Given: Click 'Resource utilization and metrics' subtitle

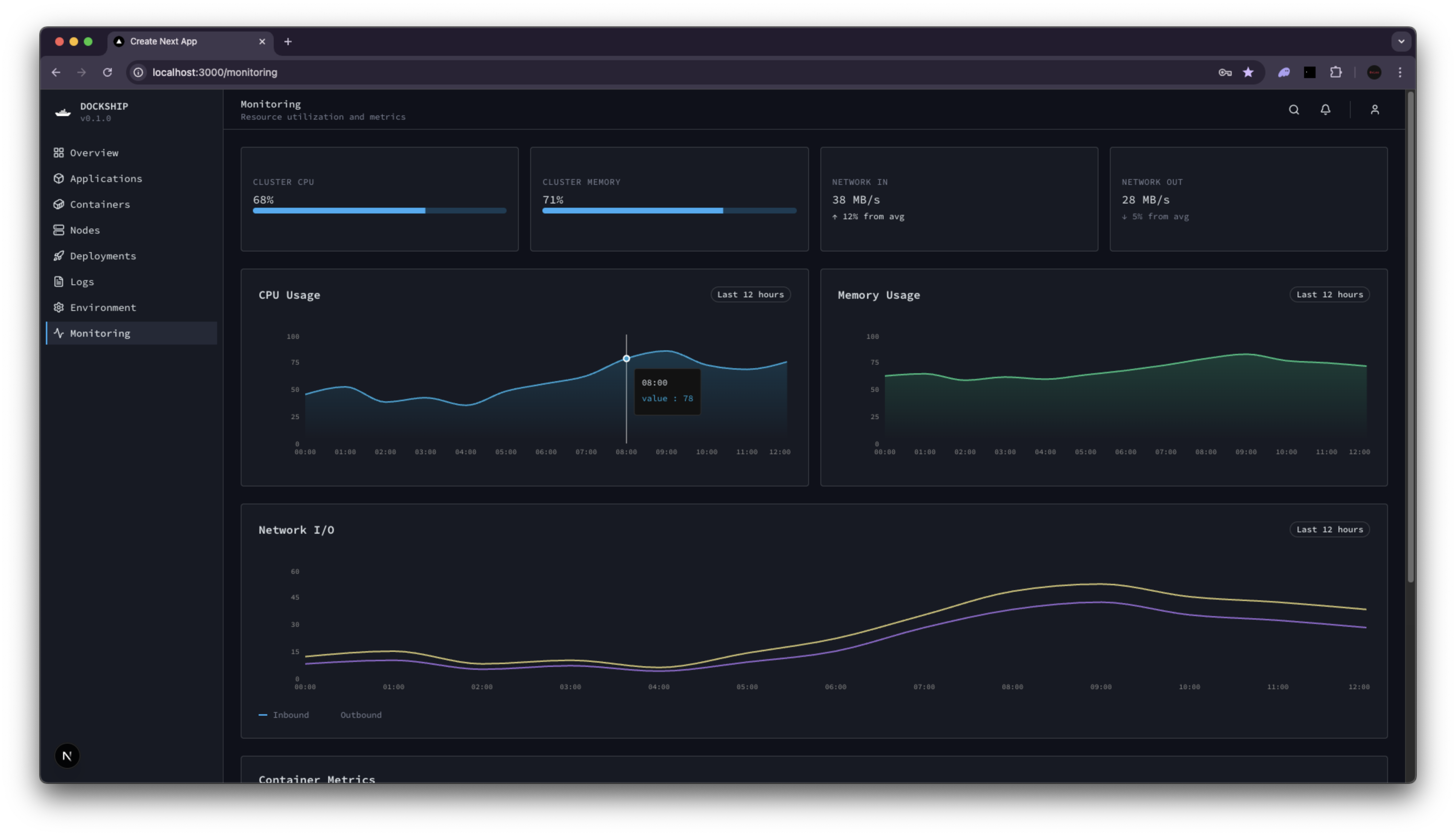Looking at the screenshot, I should pyautogui.click(x=323, y=116).
